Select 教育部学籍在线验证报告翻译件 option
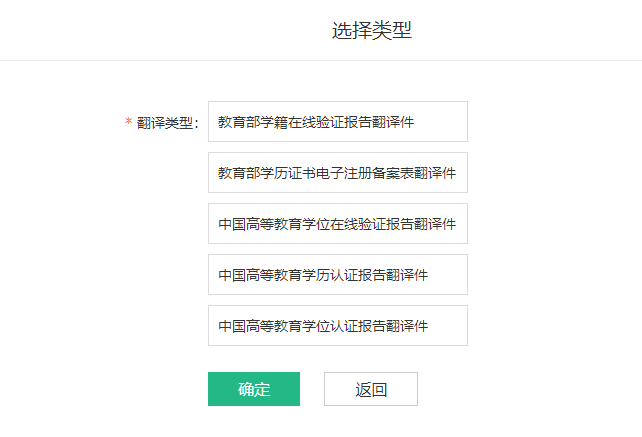This screenshot has height=437, width=642. click(337, 122)
